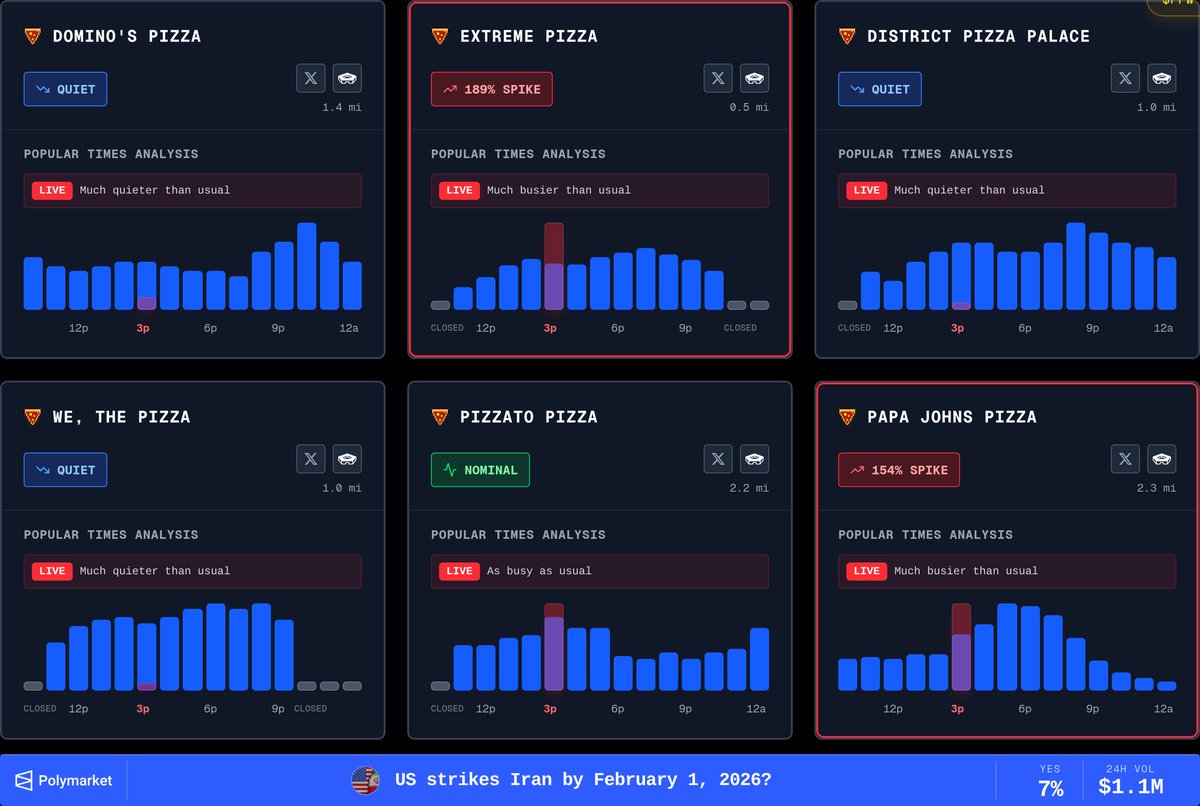
Task: Click the Papa Johns Pizza card title
Action: [x=951, y=417]
